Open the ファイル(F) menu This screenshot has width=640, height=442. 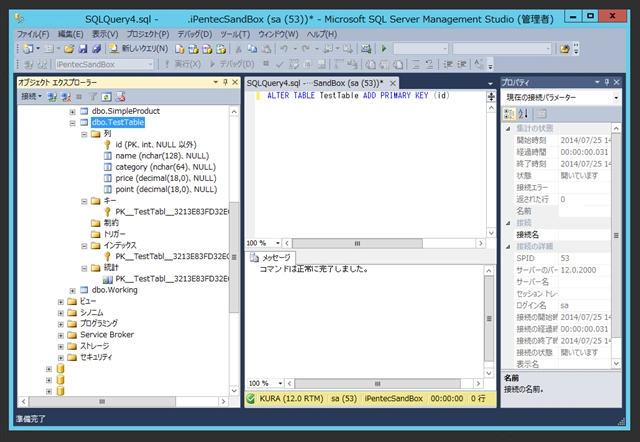(33, 34)
